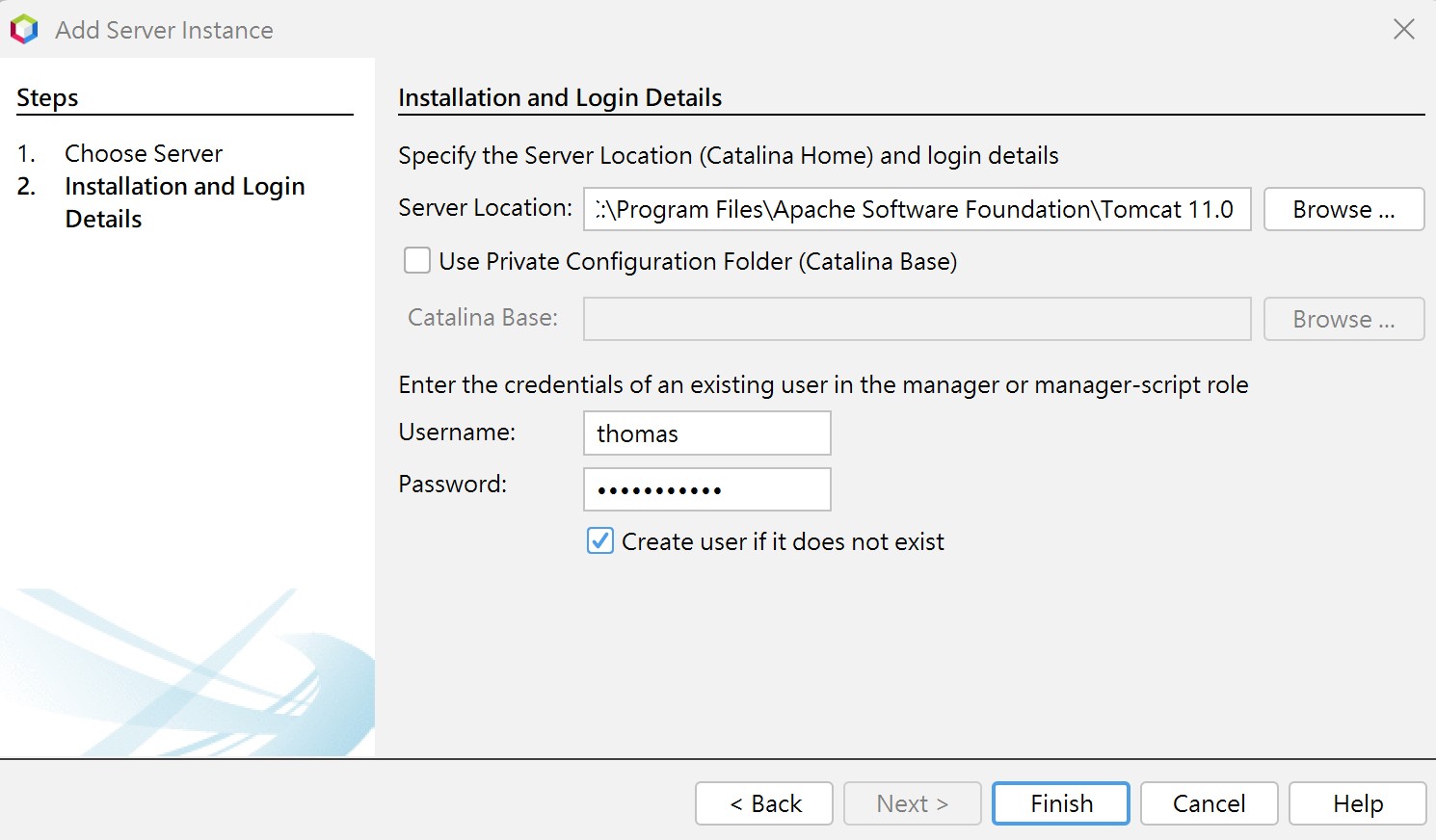Go back using the Back button
Image resolution: width=1436 pixels, height=840 pixels.
tap(764, 803)
